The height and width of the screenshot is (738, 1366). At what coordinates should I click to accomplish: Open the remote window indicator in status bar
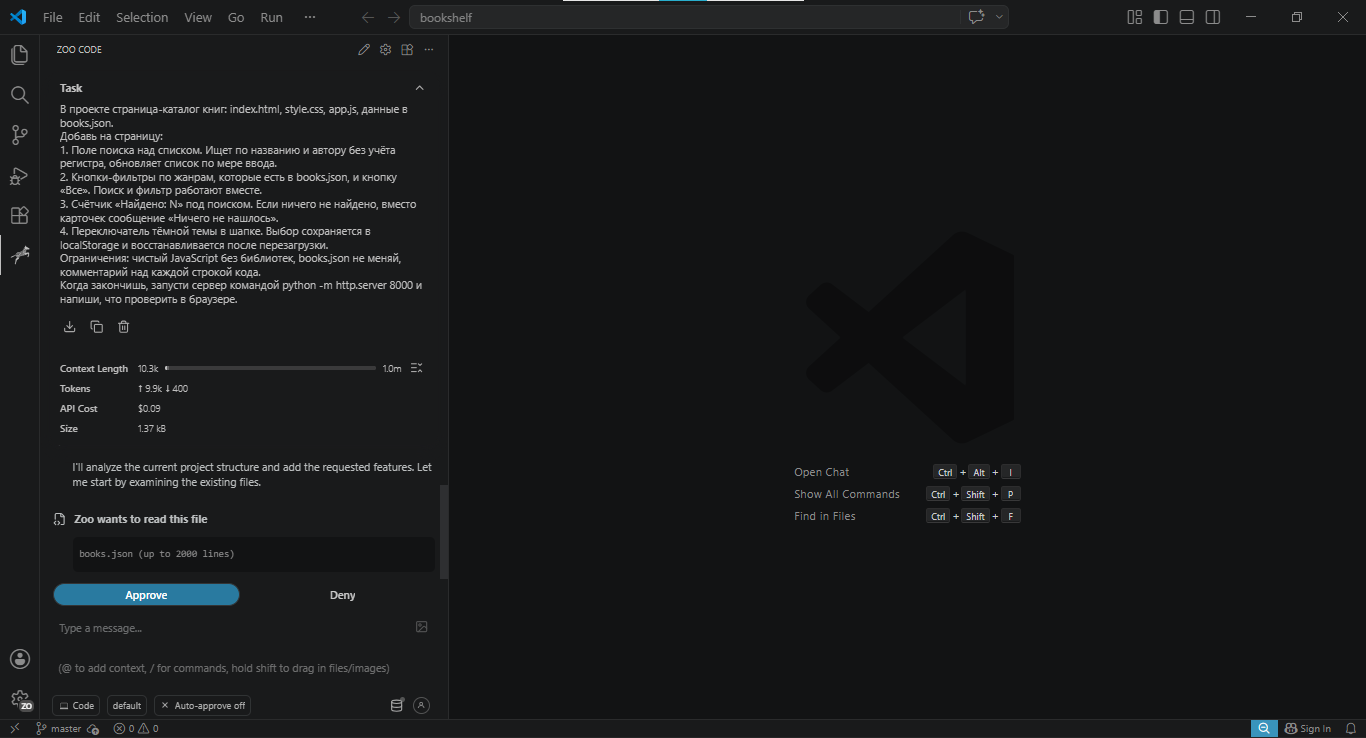(x=15, y=729)
